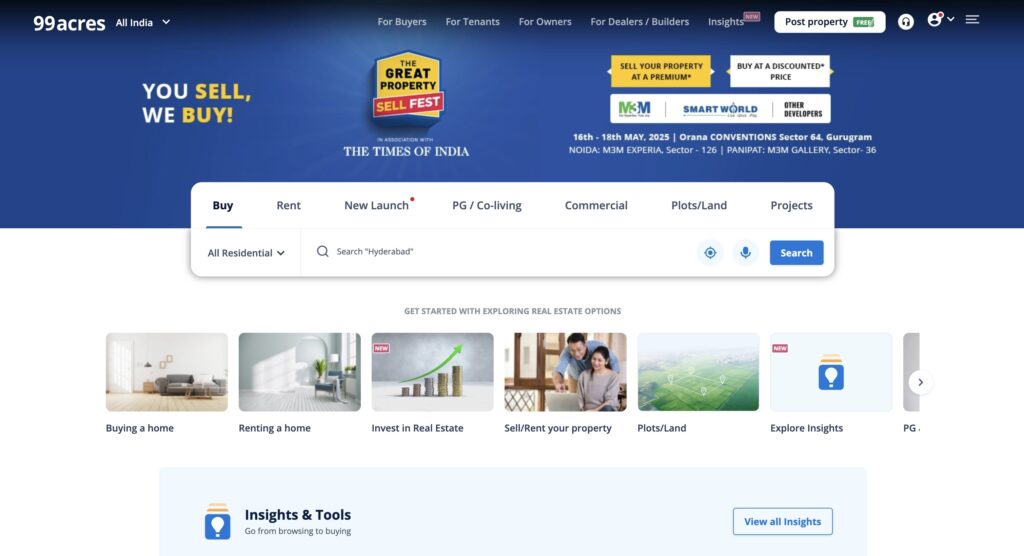Expand the profile chevron arrow
This screenshot has height=556, width=1024.
[951, 19]
